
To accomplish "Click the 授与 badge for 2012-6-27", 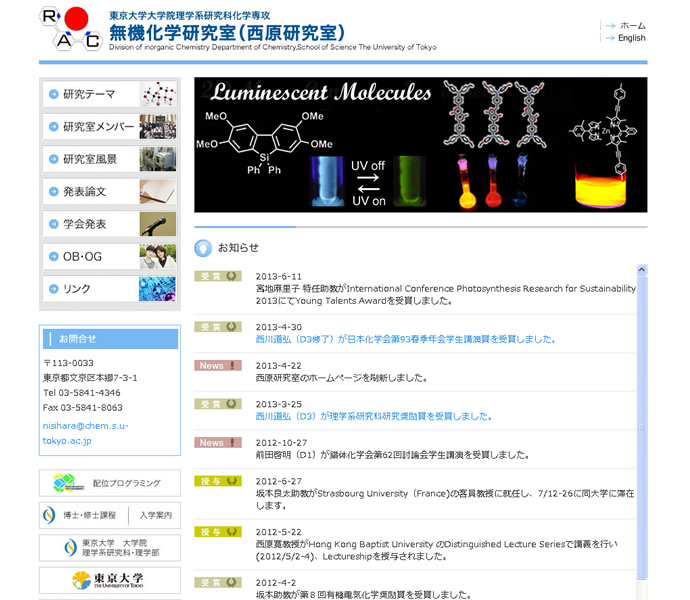I will click(x=218, y=481).
